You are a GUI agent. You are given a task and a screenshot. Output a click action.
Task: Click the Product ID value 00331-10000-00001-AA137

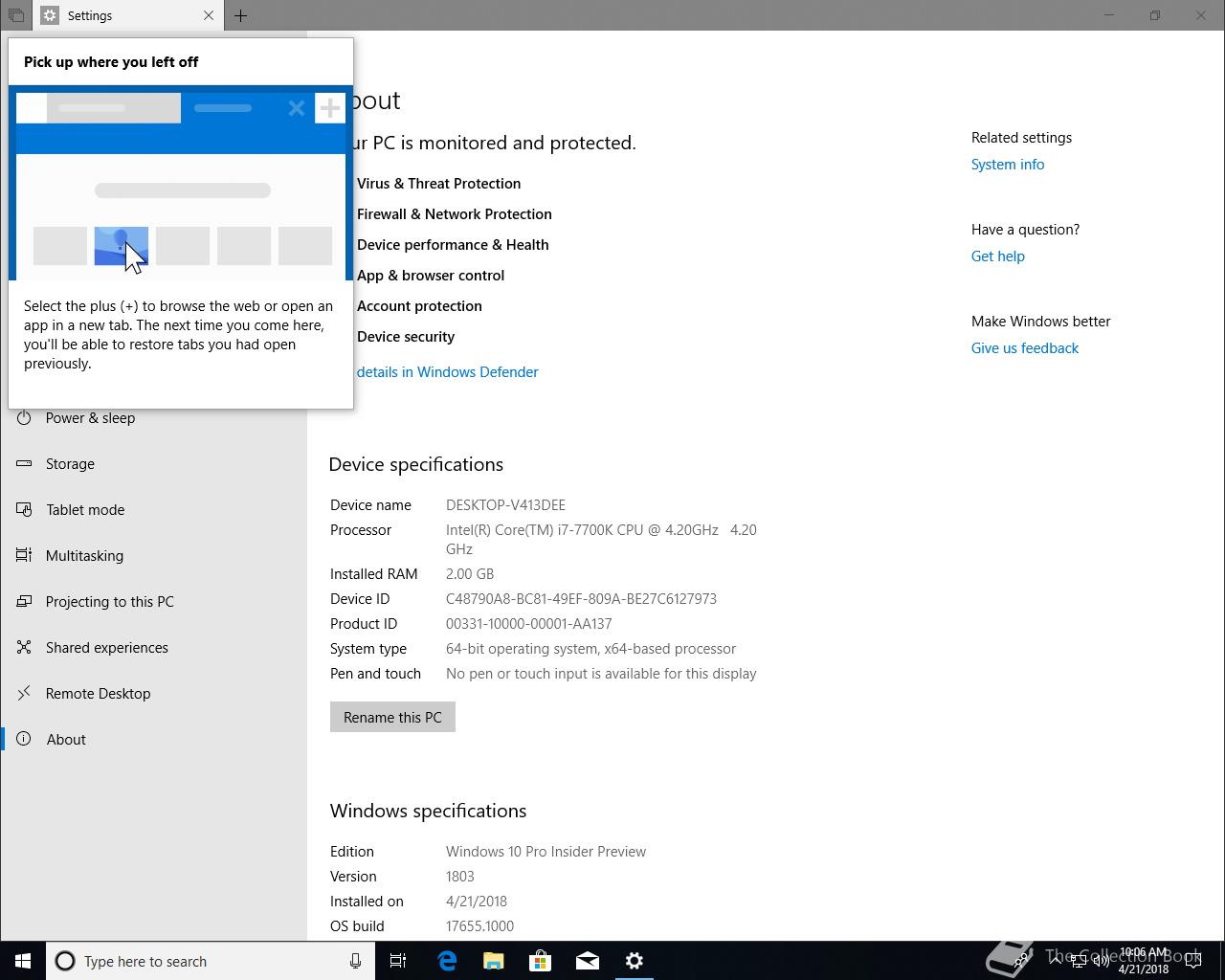click(x=528, y=624)
